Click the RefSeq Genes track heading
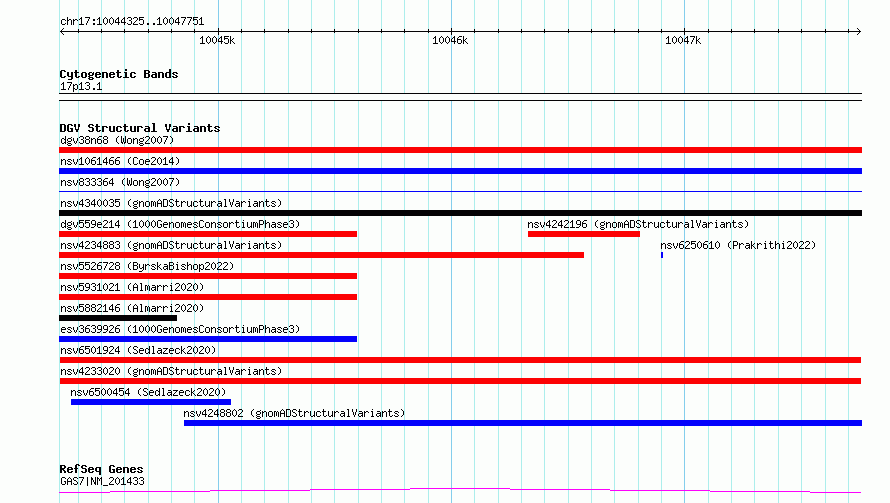The width and height of the screenshot is (890, 503). coord(101,470)
